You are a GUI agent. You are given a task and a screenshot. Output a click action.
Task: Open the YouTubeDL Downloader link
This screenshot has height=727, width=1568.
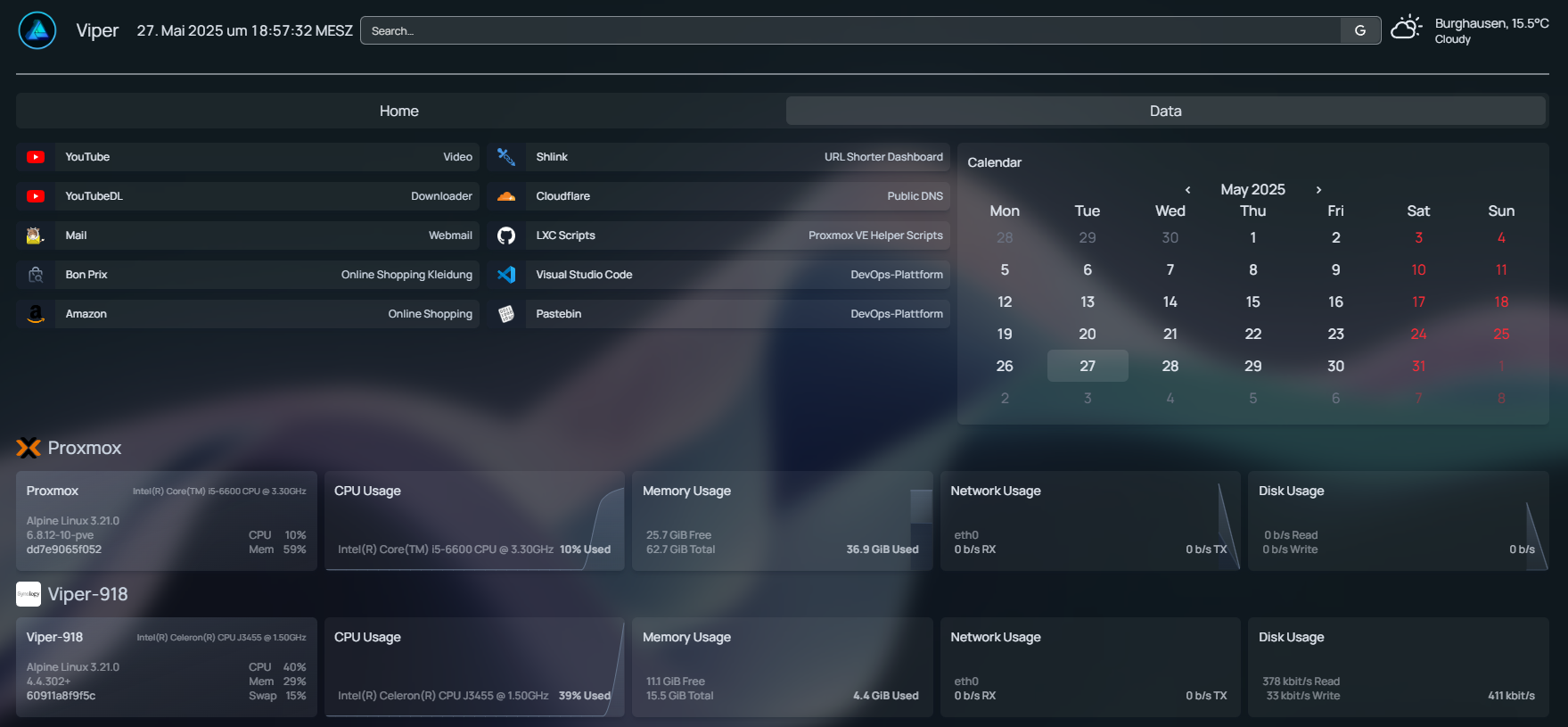(267, 196)
